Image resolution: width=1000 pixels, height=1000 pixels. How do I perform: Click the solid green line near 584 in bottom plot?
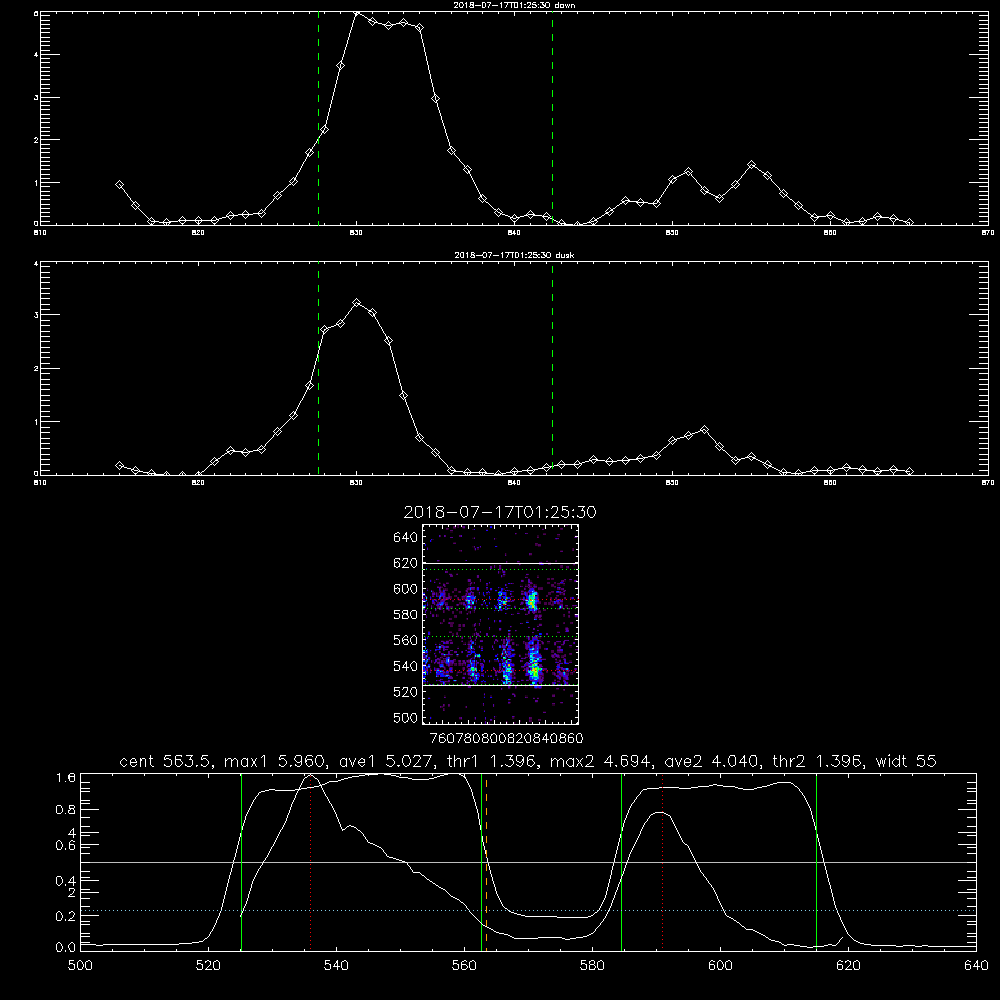tap(621, 861)
